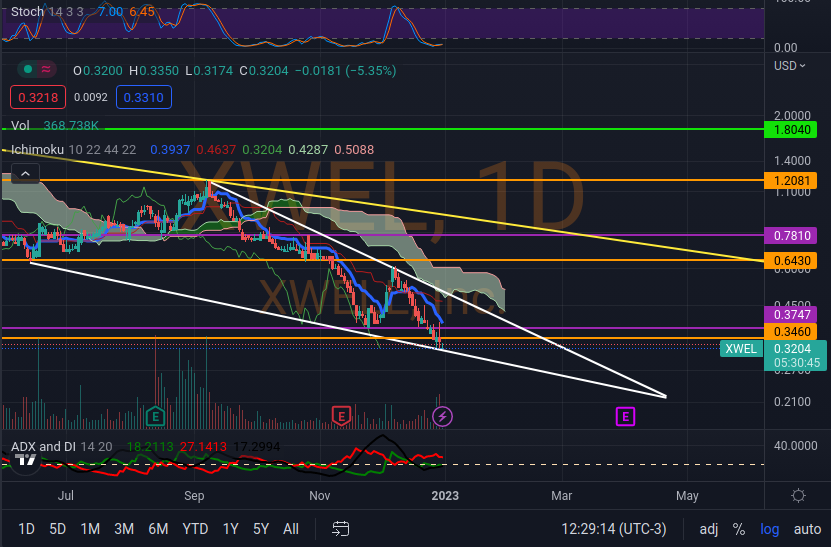Open the timezone menu showing UTC-3
831x547 pixels.
tap(614, 528)
